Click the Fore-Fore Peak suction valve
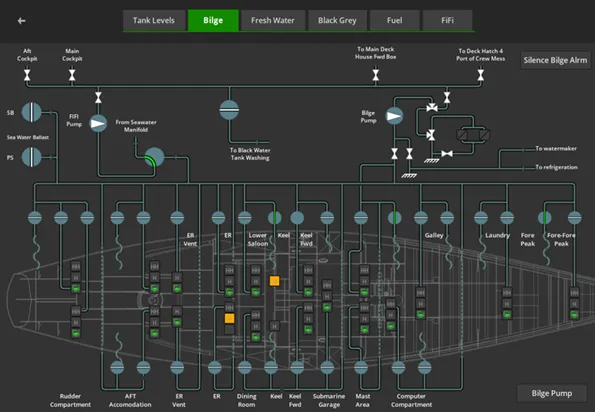 pos(575,218)
